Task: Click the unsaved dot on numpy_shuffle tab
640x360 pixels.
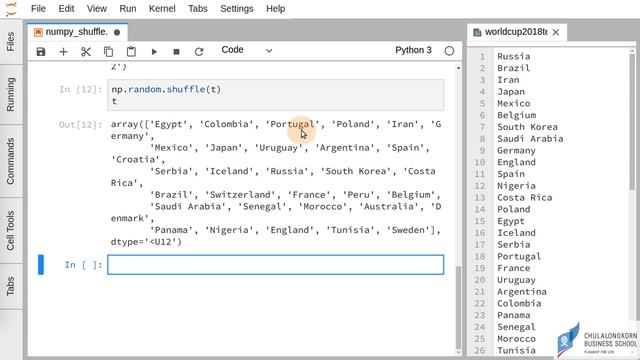Action: point(117,32)
